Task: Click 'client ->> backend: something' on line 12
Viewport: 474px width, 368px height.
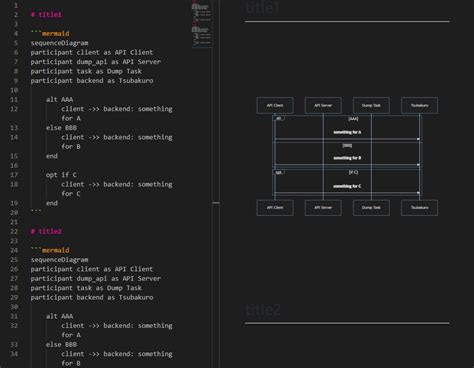Action: (x=117, y=109)
